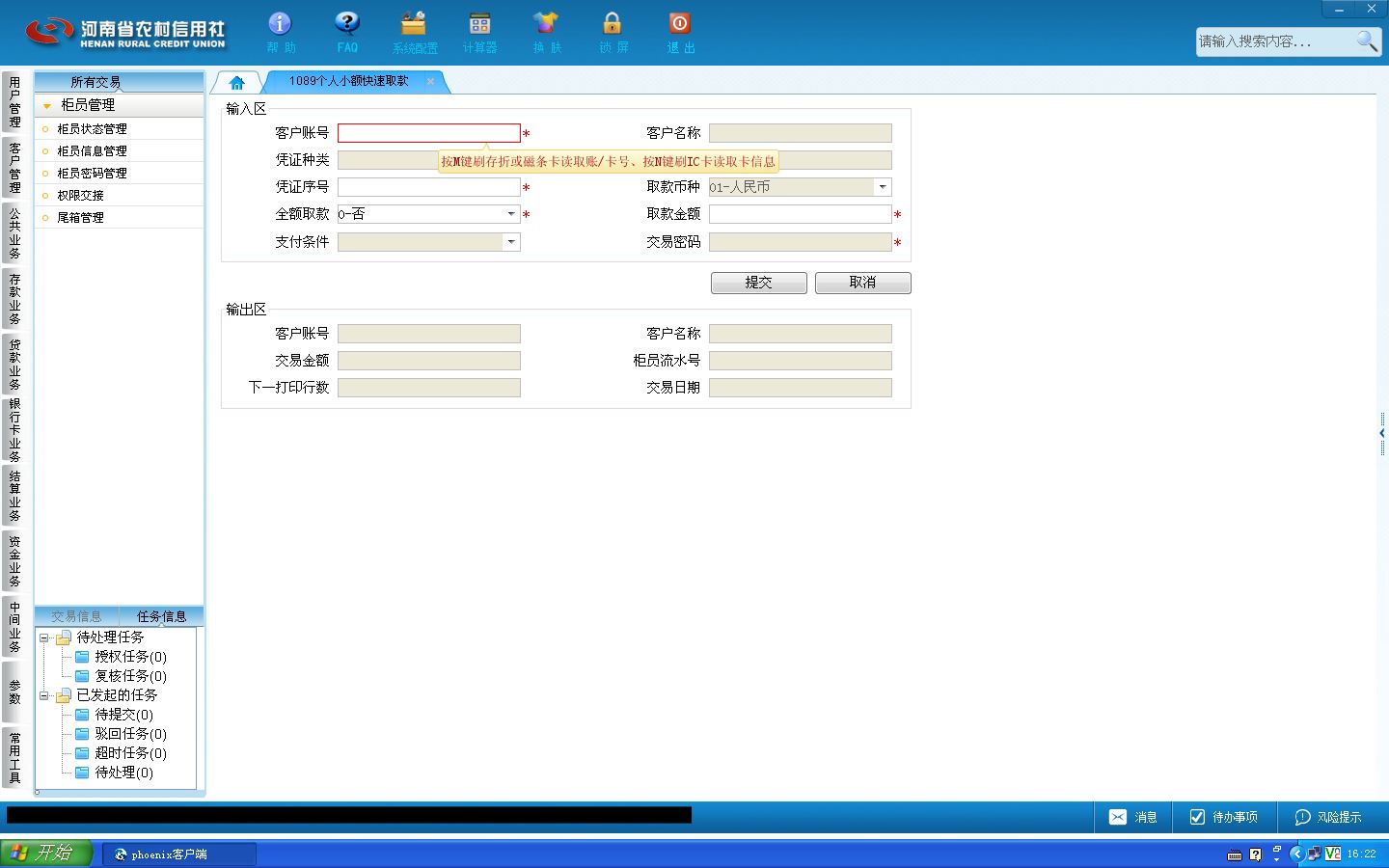Image resolution: width=1389 pixels, height=868 pixels.
Task: Select the 待提交(0) task folder
Action: click(114, 715)
